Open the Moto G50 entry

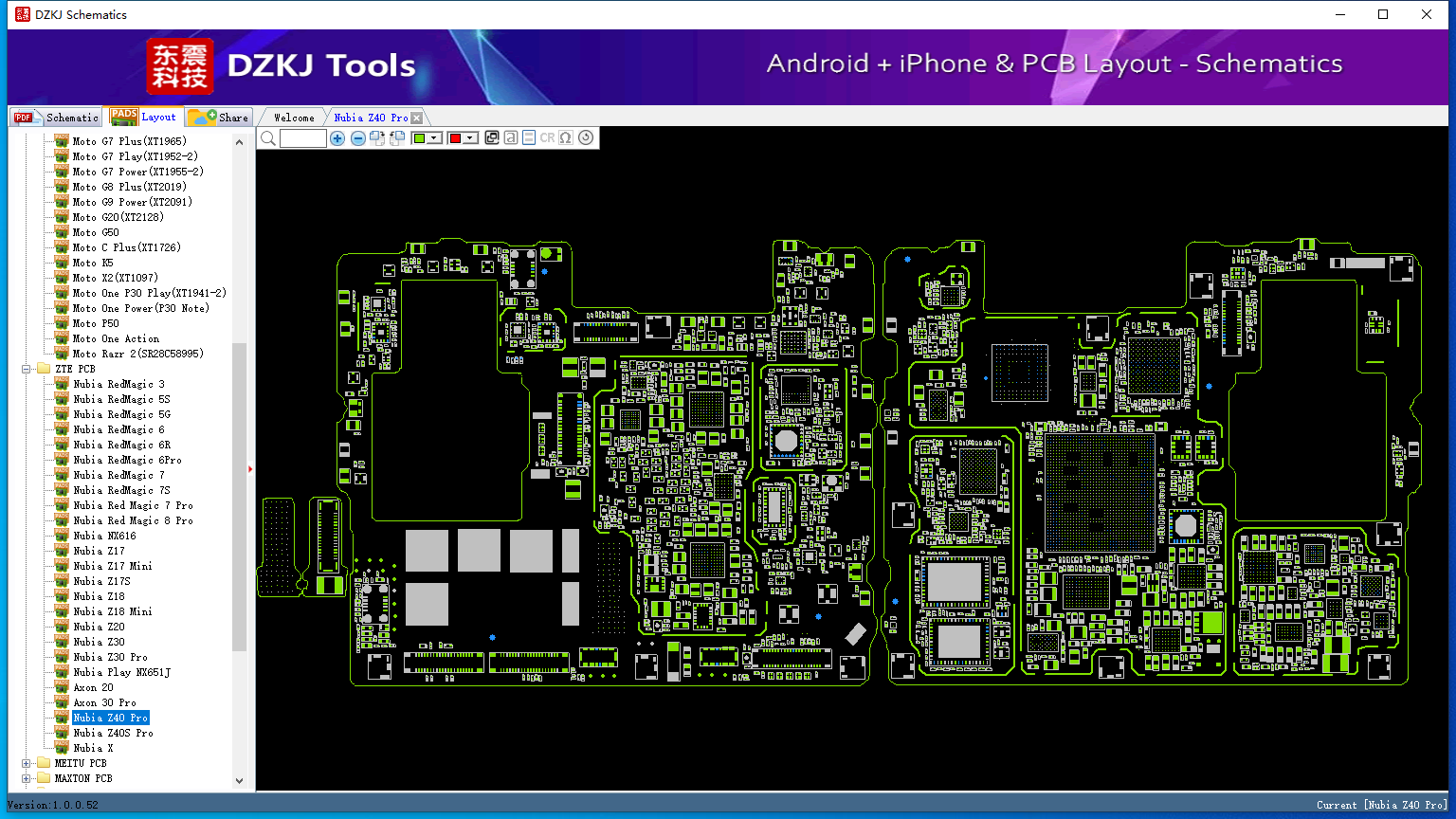96,232
